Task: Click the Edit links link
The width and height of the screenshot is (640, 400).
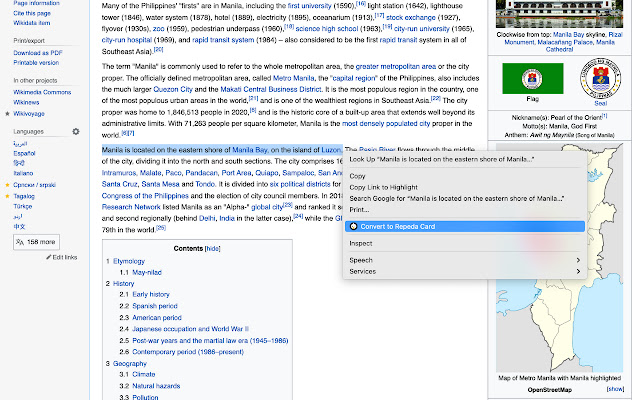Action: [65, 258]
